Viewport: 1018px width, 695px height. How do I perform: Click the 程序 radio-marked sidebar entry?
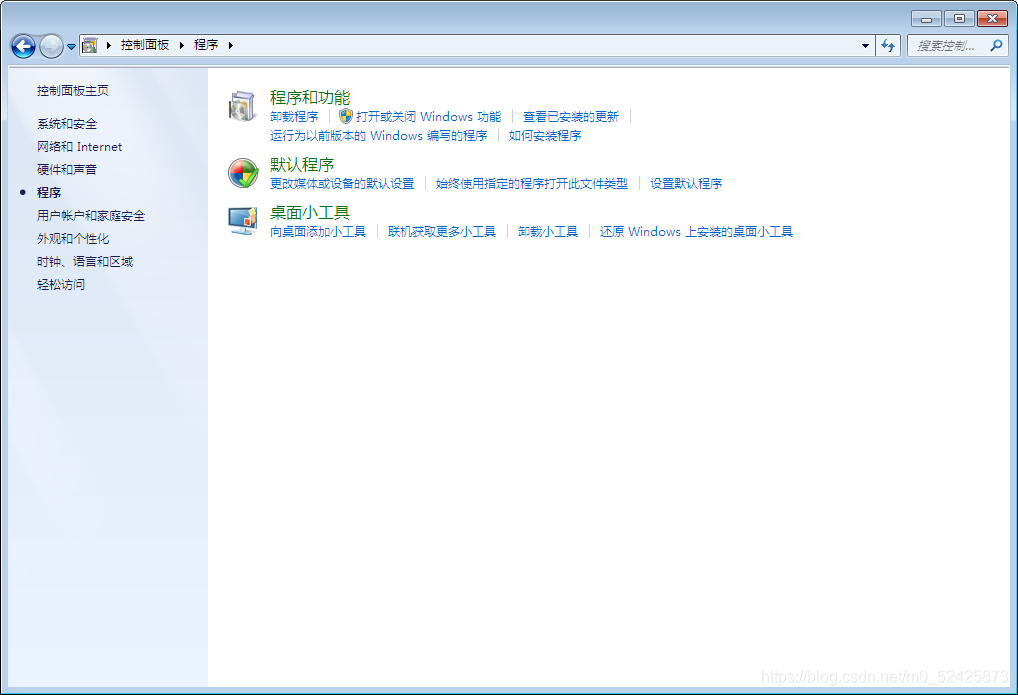tap(48, 192)
